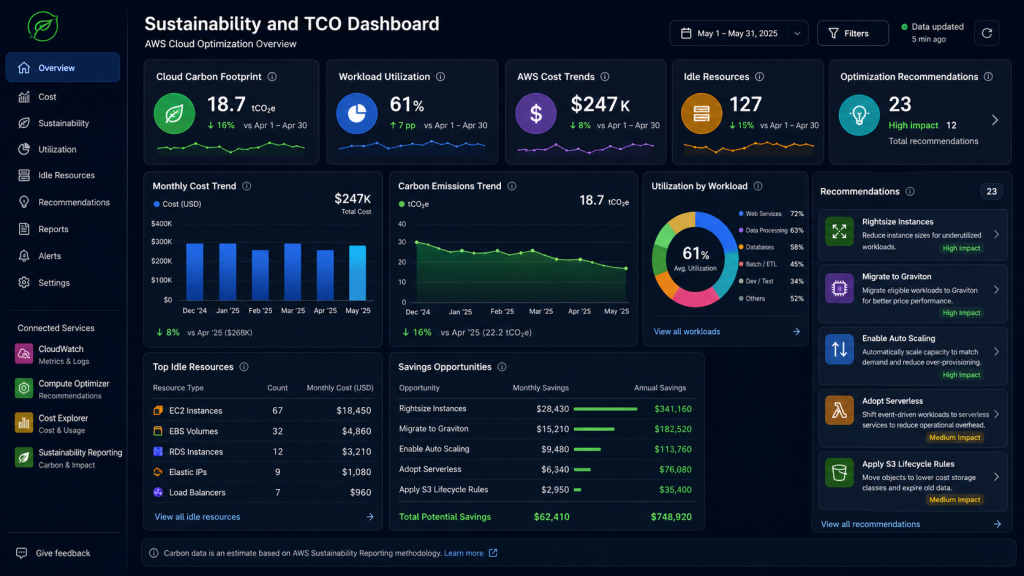Click the Cost Explorer service icon

click(x=24, y=423)
